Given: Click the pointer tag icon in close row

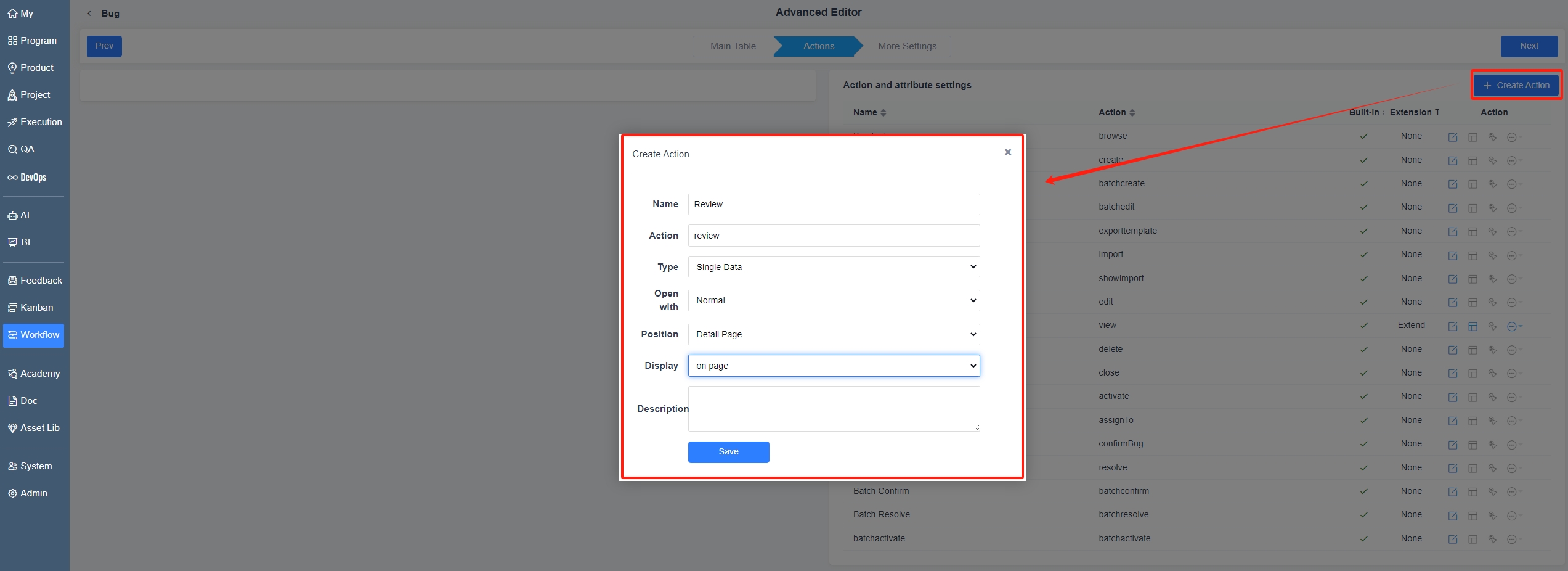Looking at the screenshot, I should point(1492,374).
